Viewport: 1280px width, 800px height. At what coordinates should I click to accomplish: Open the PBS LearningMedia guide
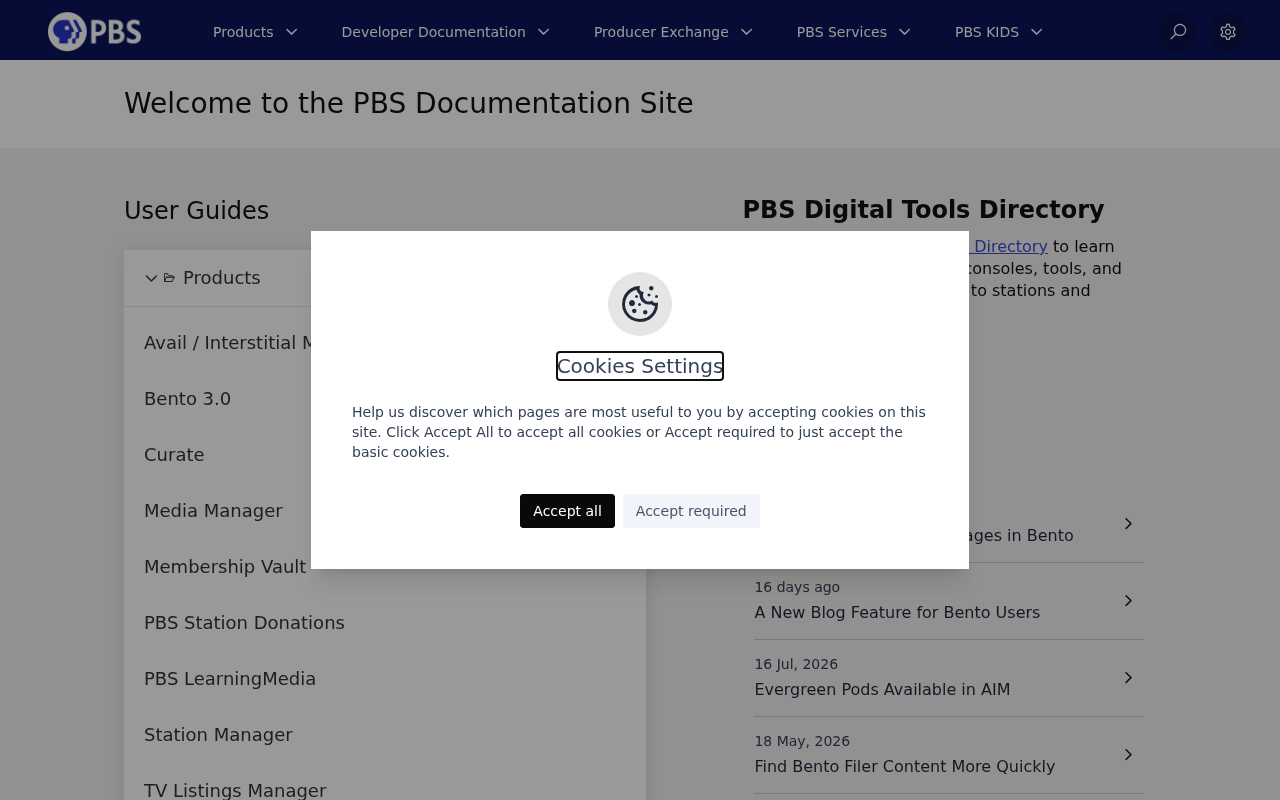click(x=230, y=679)
